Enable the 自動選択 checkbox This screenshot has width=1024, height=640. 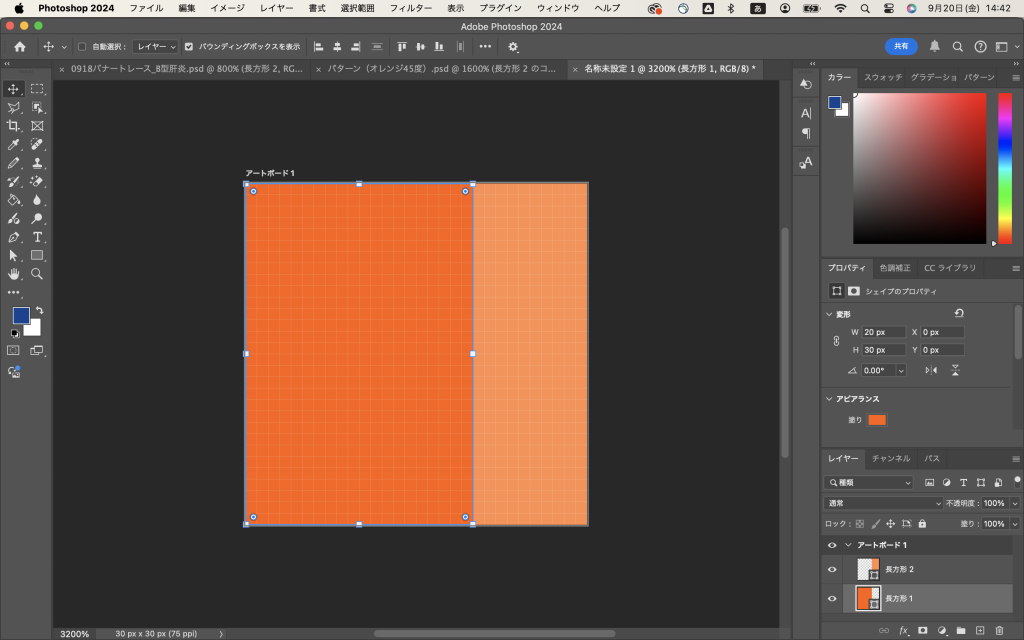pyautogui.click(x=82, y=46)
